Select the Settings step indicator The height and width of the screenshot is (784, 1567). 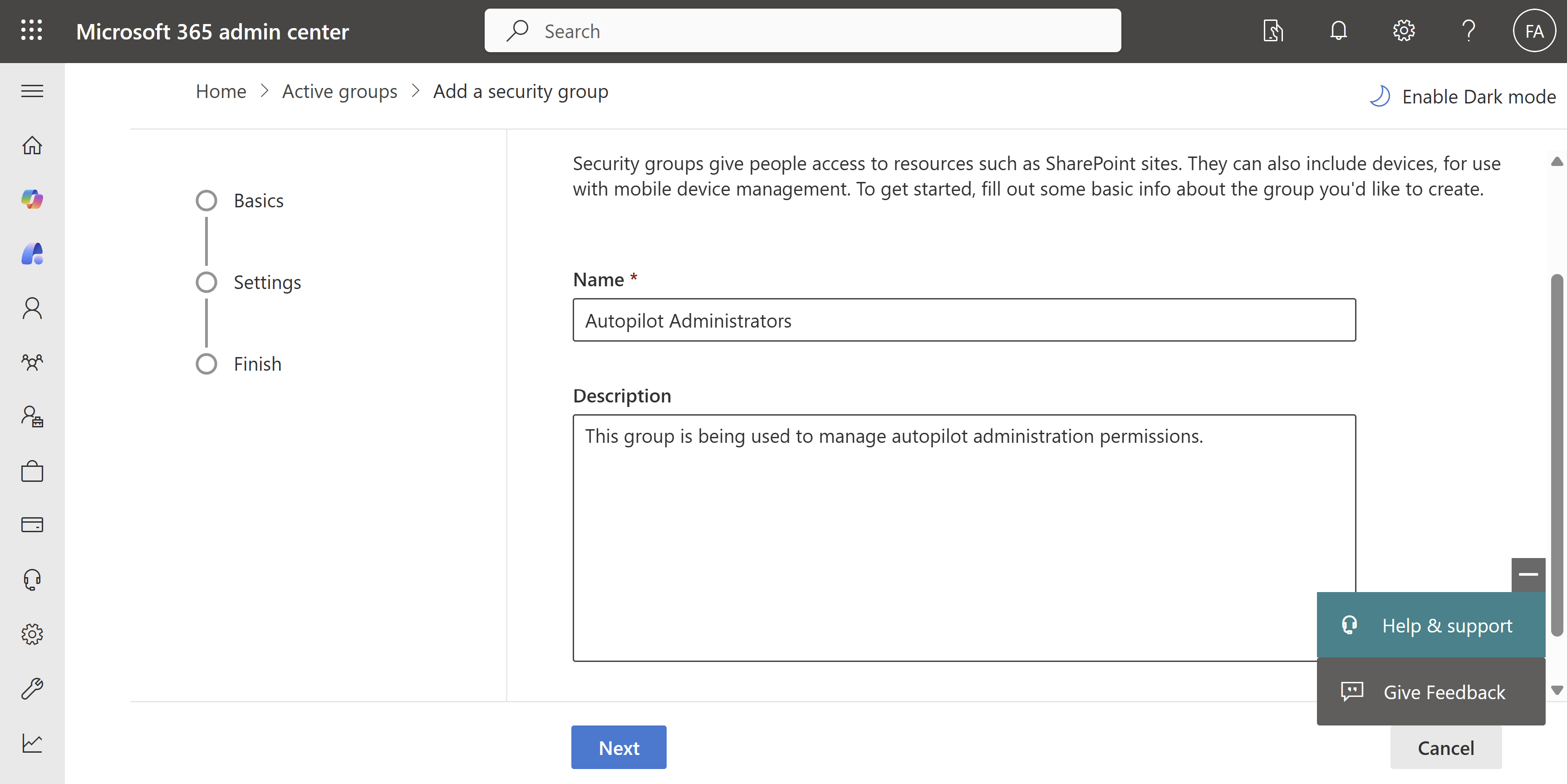[207, 282]
